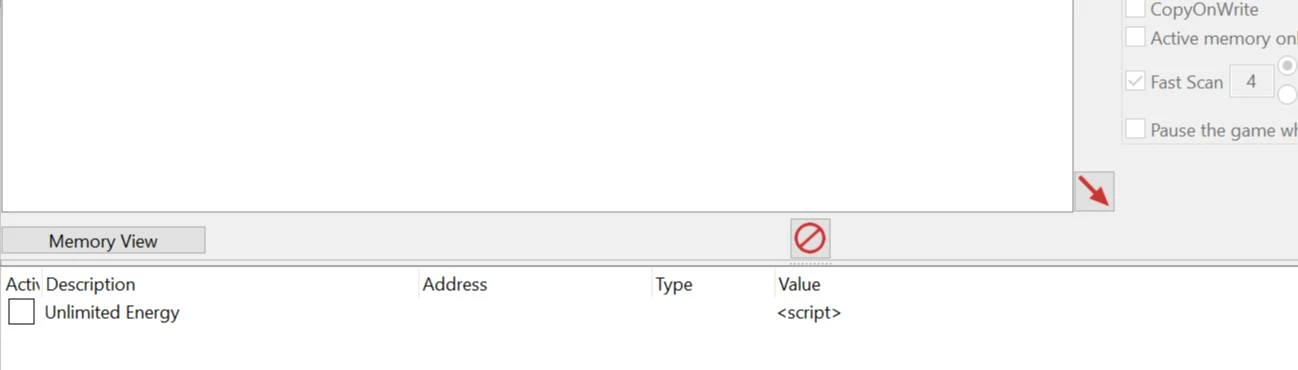Open the Memory View window
The image size is (1298, 370).
103,240
